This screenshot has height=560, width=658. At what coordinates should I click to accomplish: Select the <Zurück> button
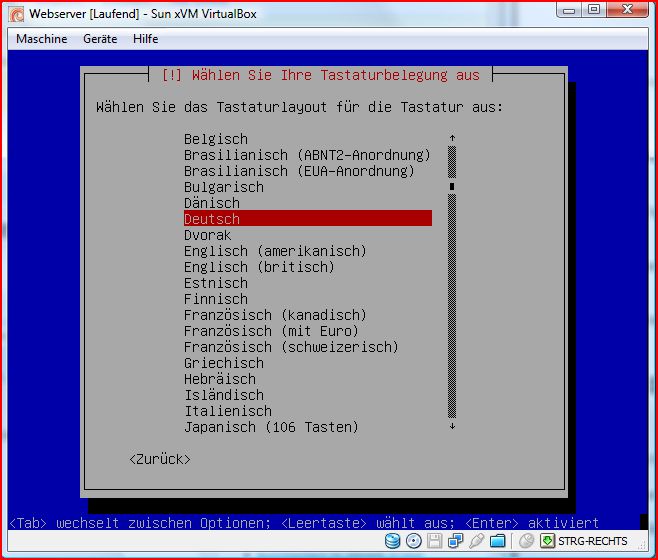pos(160,459)
